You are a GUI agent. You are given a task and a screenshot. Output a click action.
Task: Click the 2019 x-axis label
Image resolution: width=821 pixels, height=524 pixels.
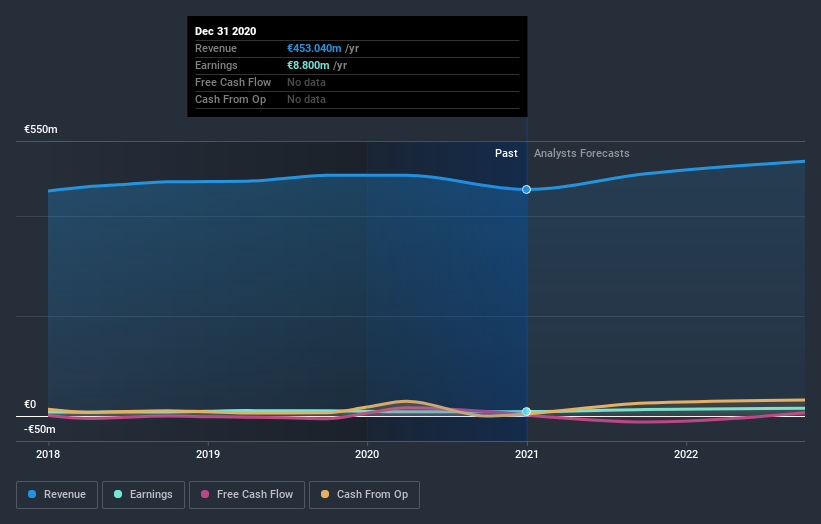[208, 454]
